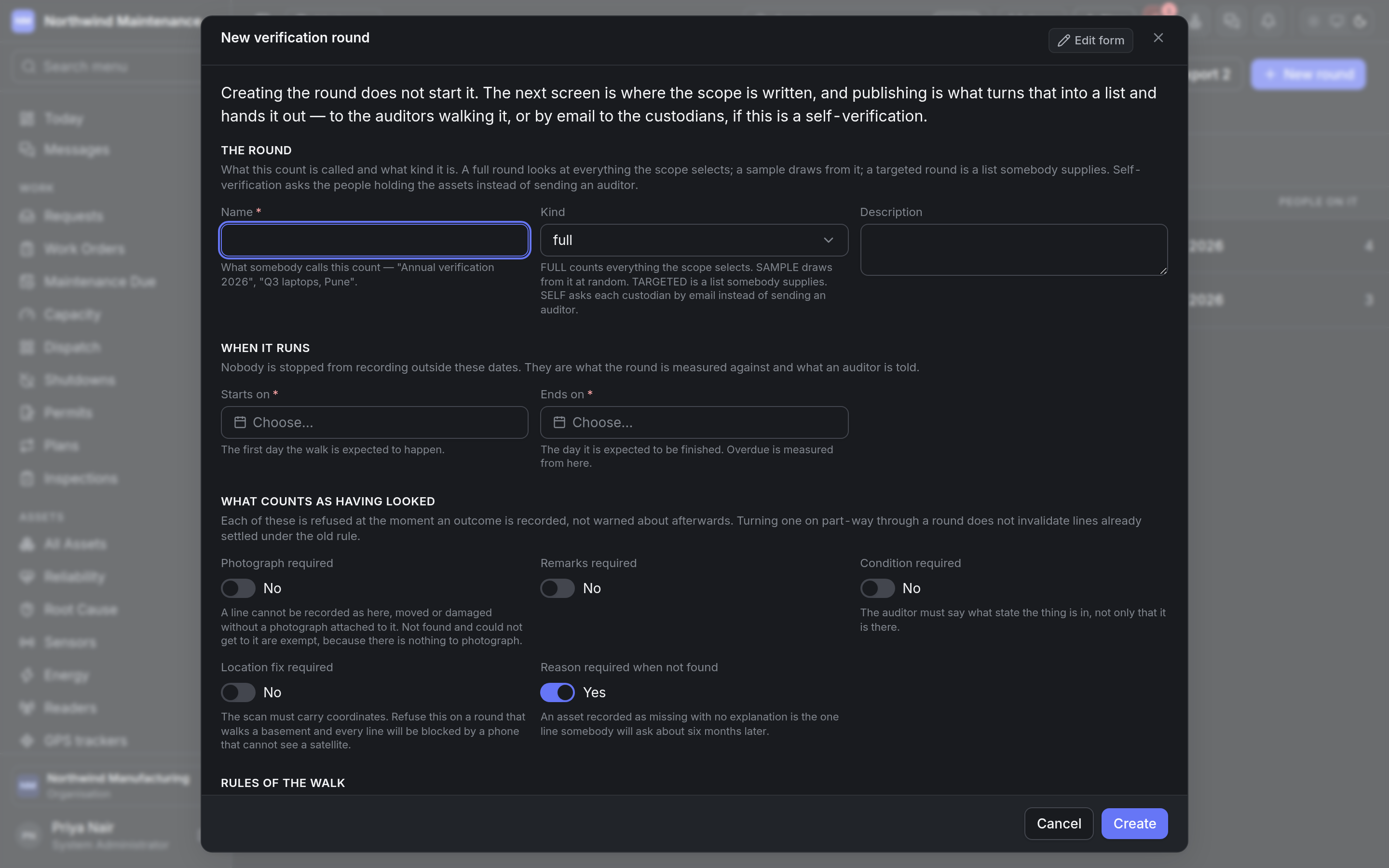The image size is (1389, 868).
Task: Click the Description textarea resize handle
Action: (1163, 271)
